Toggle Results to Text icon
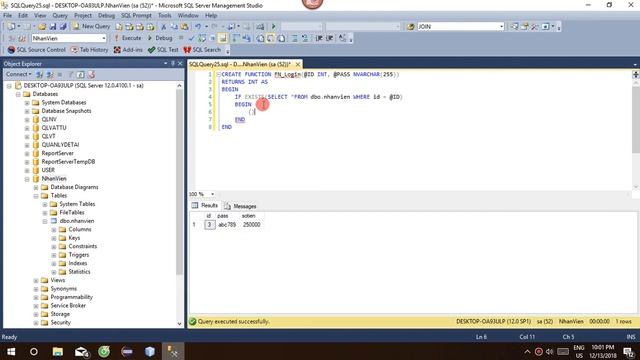This screenshot has height=360, width=640. (260, 38)
